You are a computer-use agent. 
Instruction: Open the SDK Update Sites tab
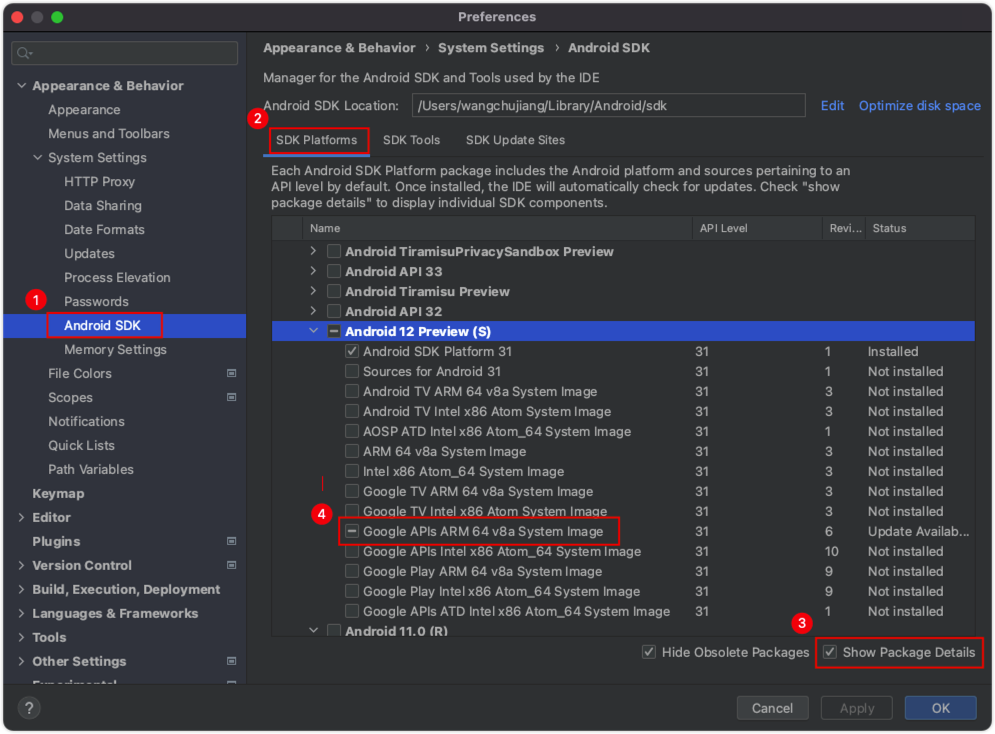[515, 140]
